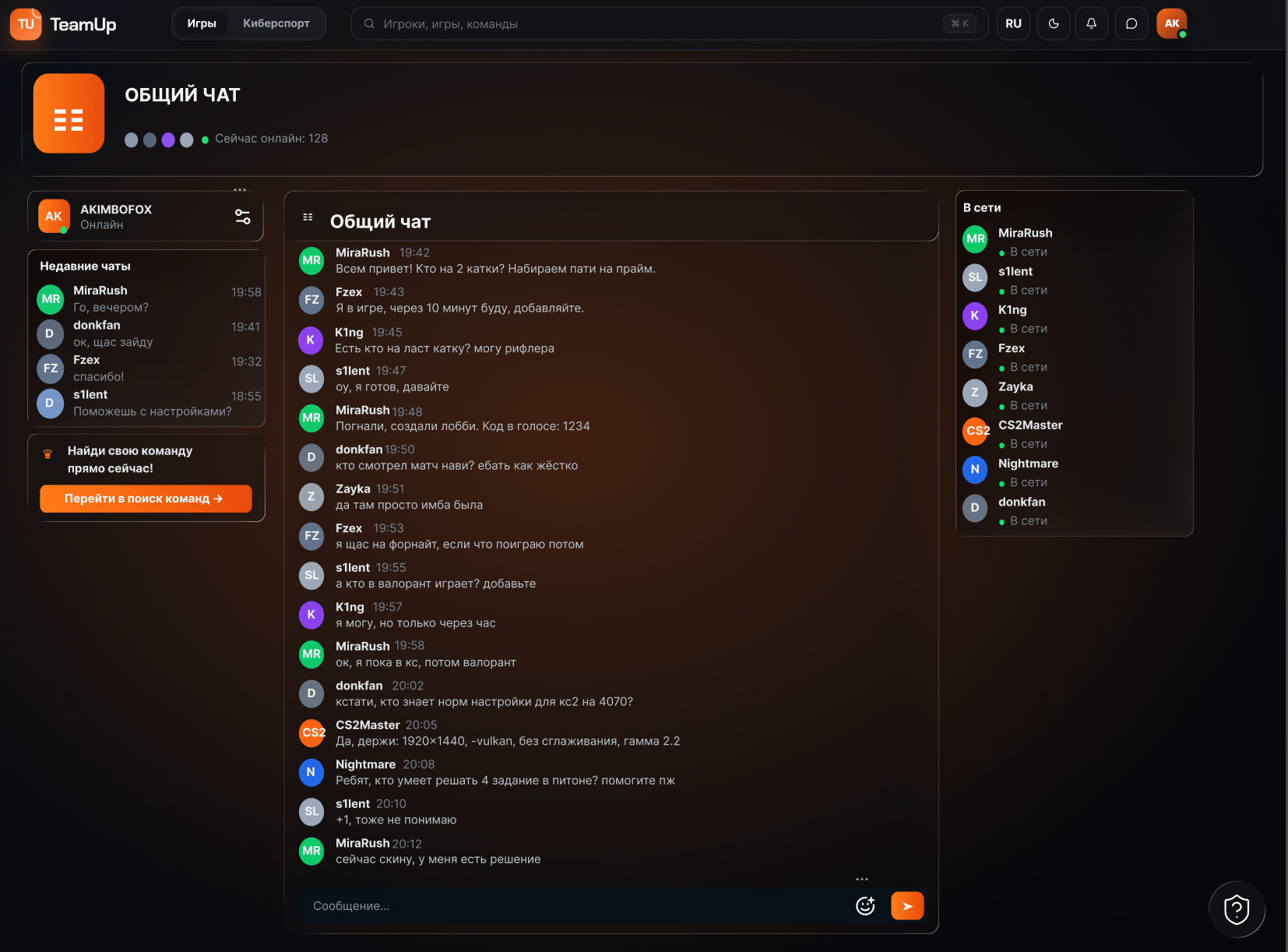The image size is (1288, 952).
Task: Select the Киберспорт tab
Action: click(x=276, y=23)
